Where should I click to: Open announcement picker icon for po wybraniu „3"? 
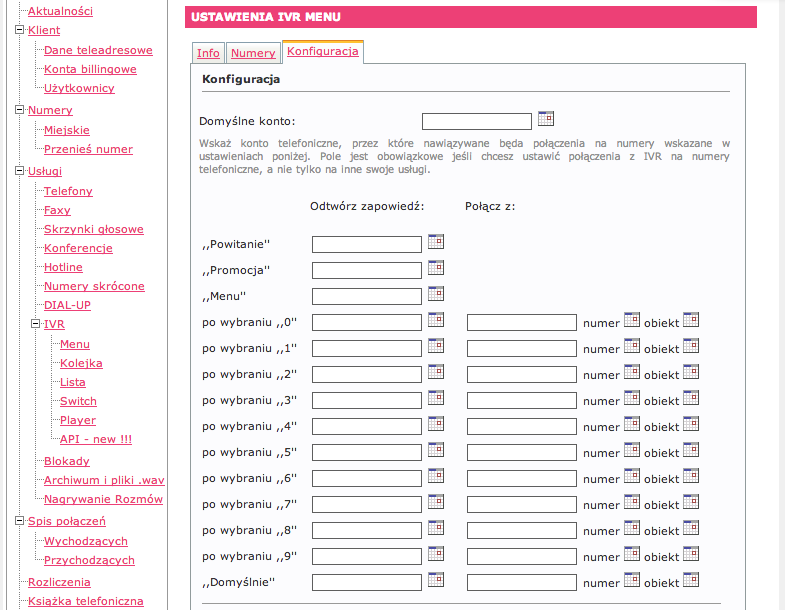(x=436, y=398)
